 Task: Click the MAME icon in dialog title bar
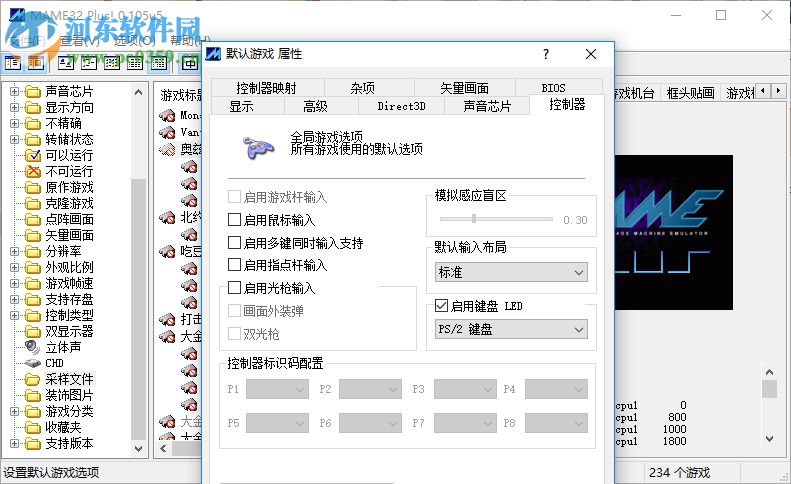tap(213, 54)
